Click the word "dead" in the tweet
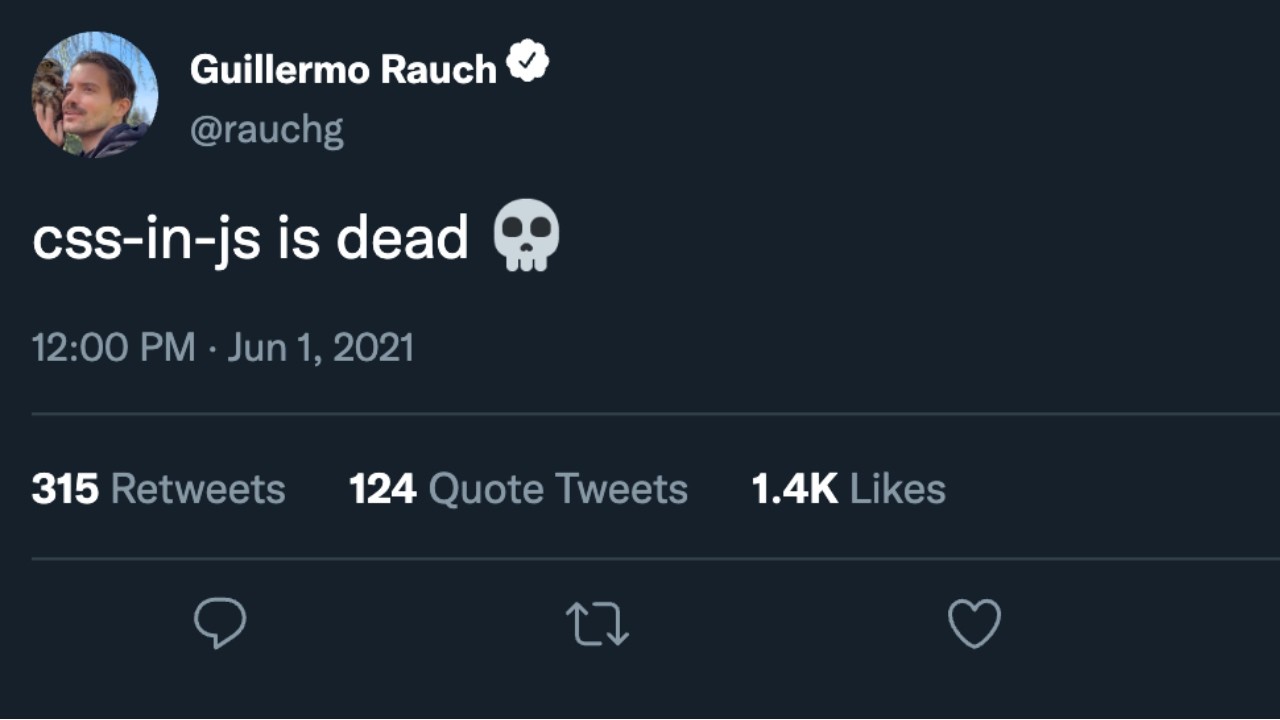The image size is (1280, 720). tap(402, 238)
